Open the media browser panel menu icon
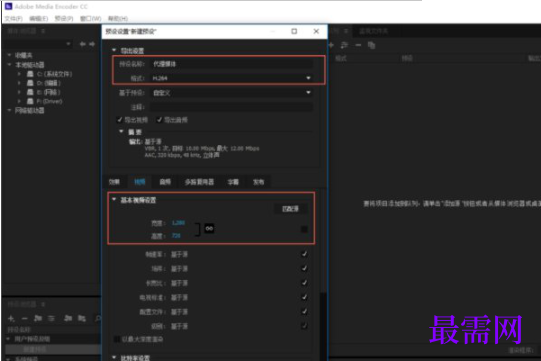Image resolution: width=541 pixels, height=361 pixels. pos(43,31)
